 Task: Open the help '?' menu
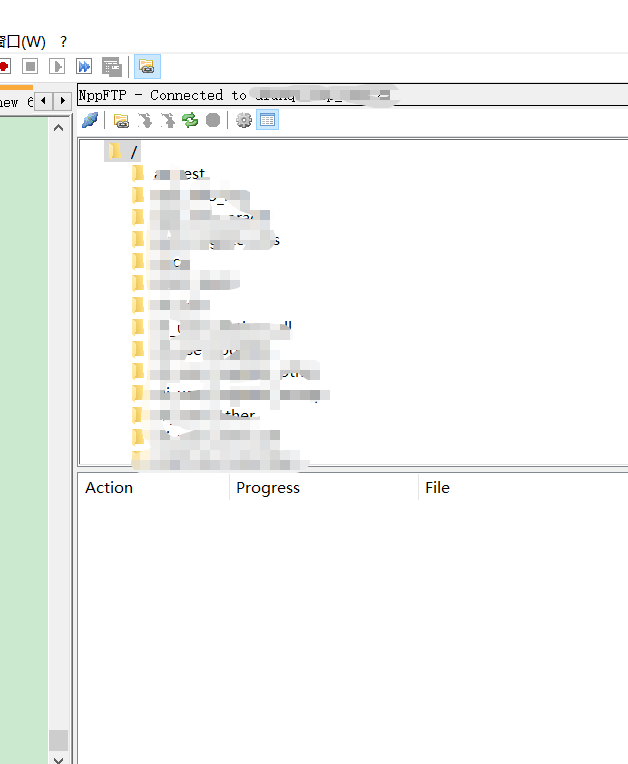tap(63, 42)
